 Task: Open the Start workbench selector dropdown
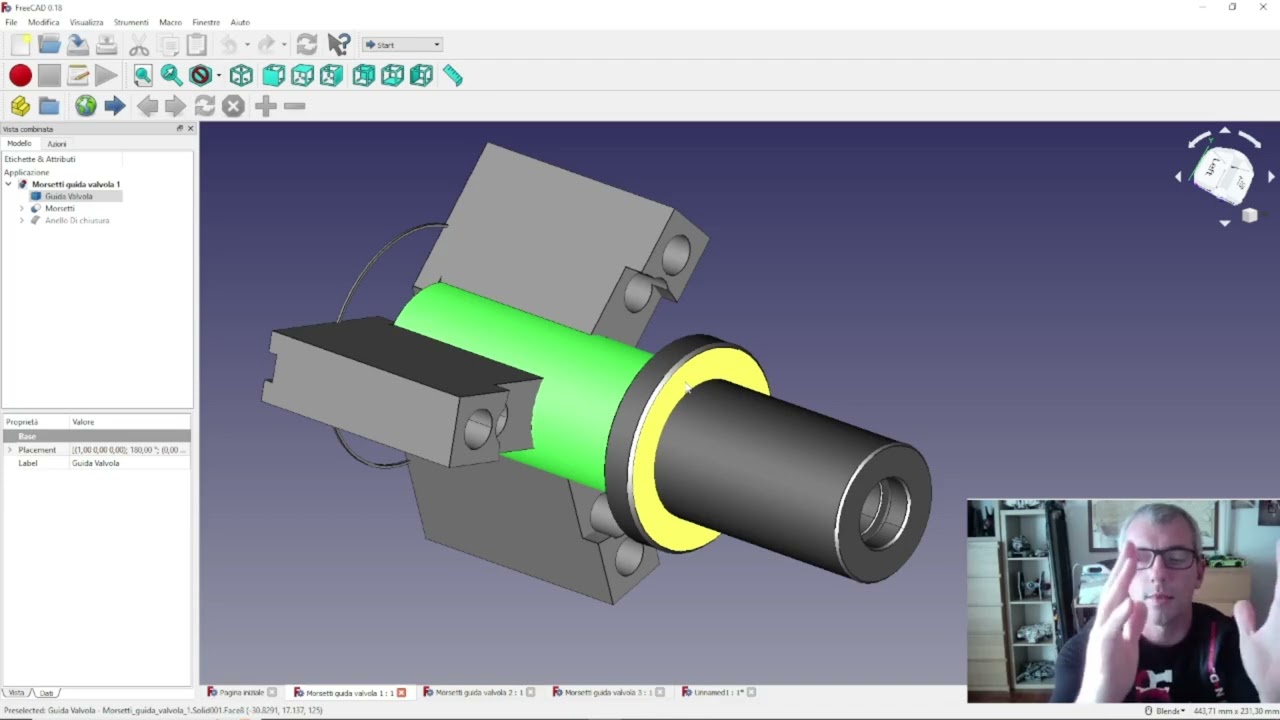coord(402,45)
